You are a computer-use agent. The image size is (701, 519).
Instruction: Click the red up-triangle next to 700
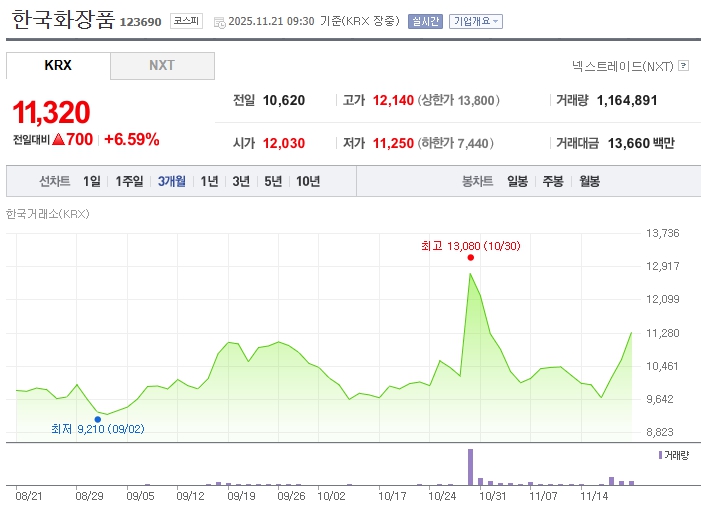[x=58, y=139]
